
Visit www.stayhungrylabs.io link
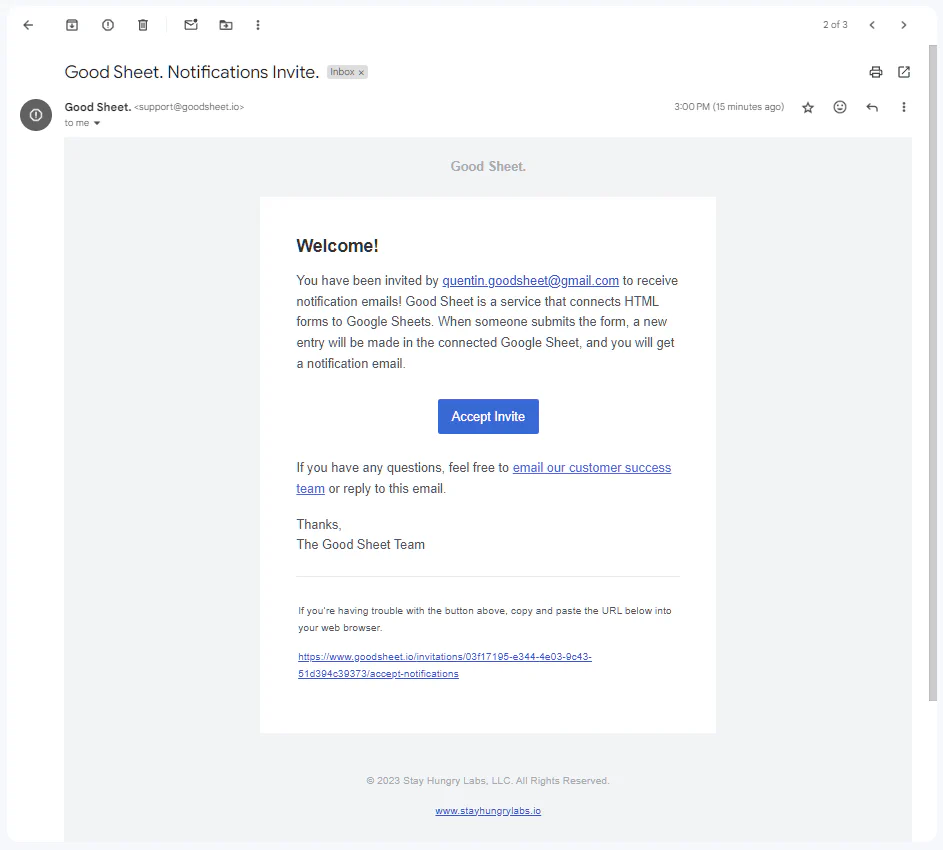[488, 811]
